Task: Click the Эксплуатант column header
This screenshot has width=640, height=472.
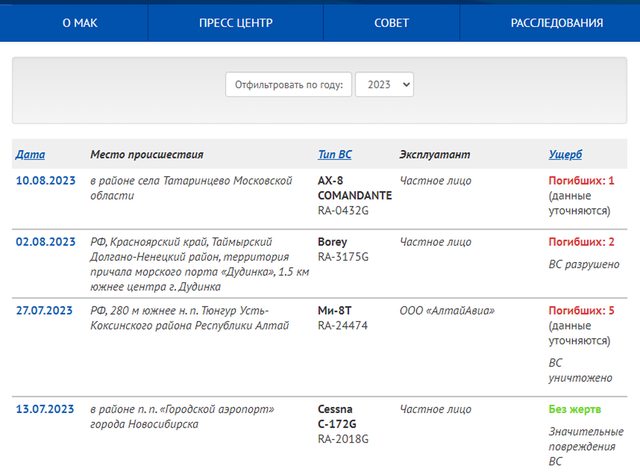Action: pyautogui.click(x=435, y=154)
